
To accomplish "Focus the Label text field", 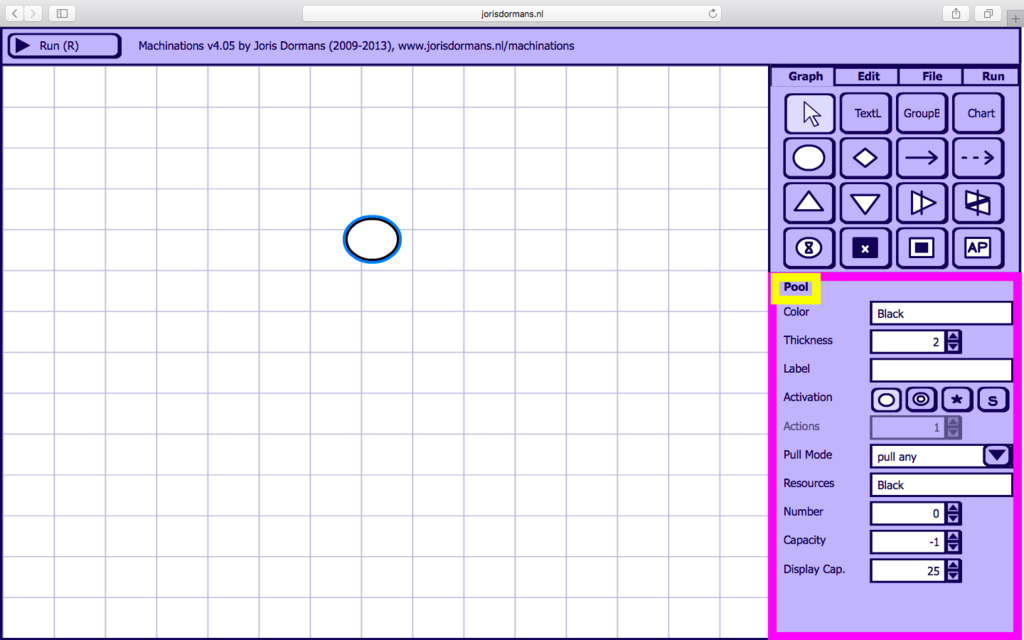I will (941, 370).
